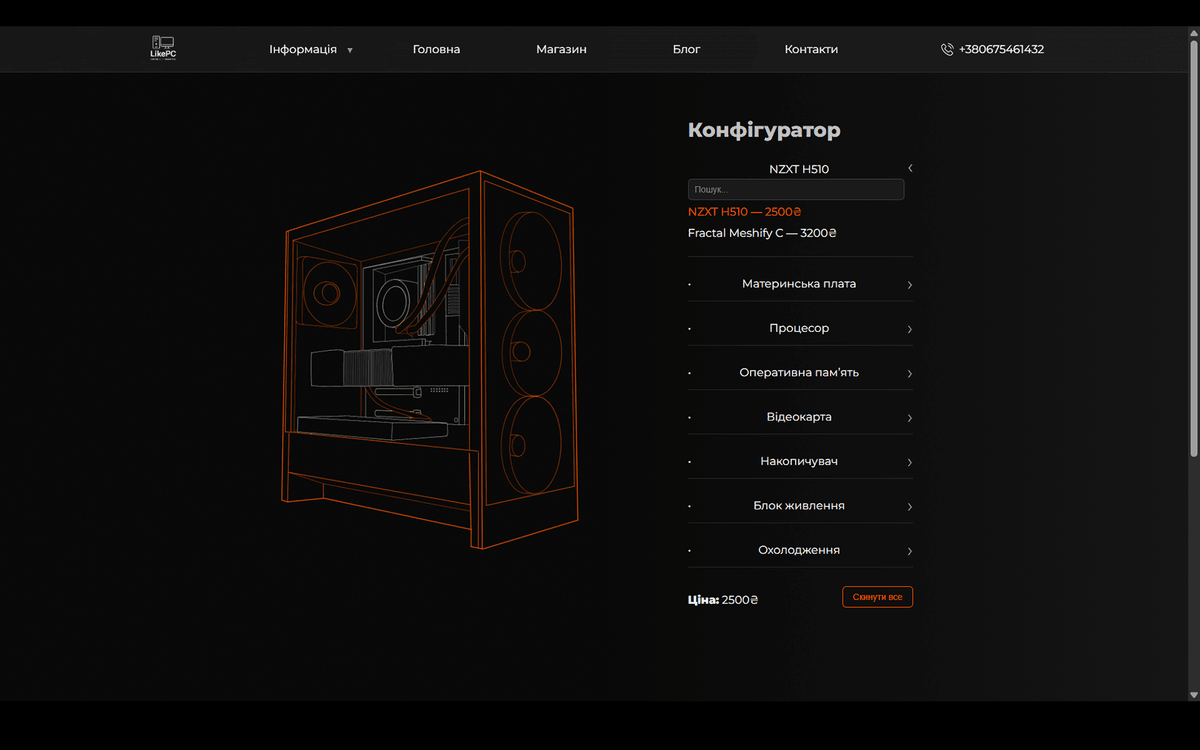Open the Магазин menu item

point(561,49)
